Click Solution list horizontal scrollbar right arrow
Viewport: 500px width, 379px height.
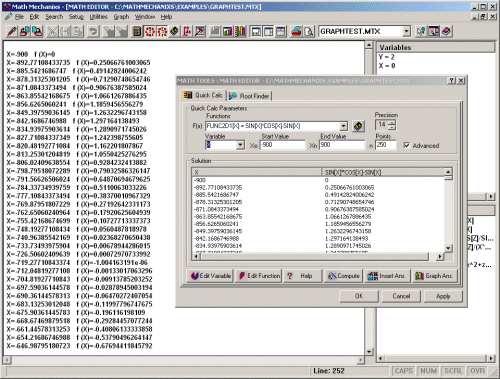(440, 256)
